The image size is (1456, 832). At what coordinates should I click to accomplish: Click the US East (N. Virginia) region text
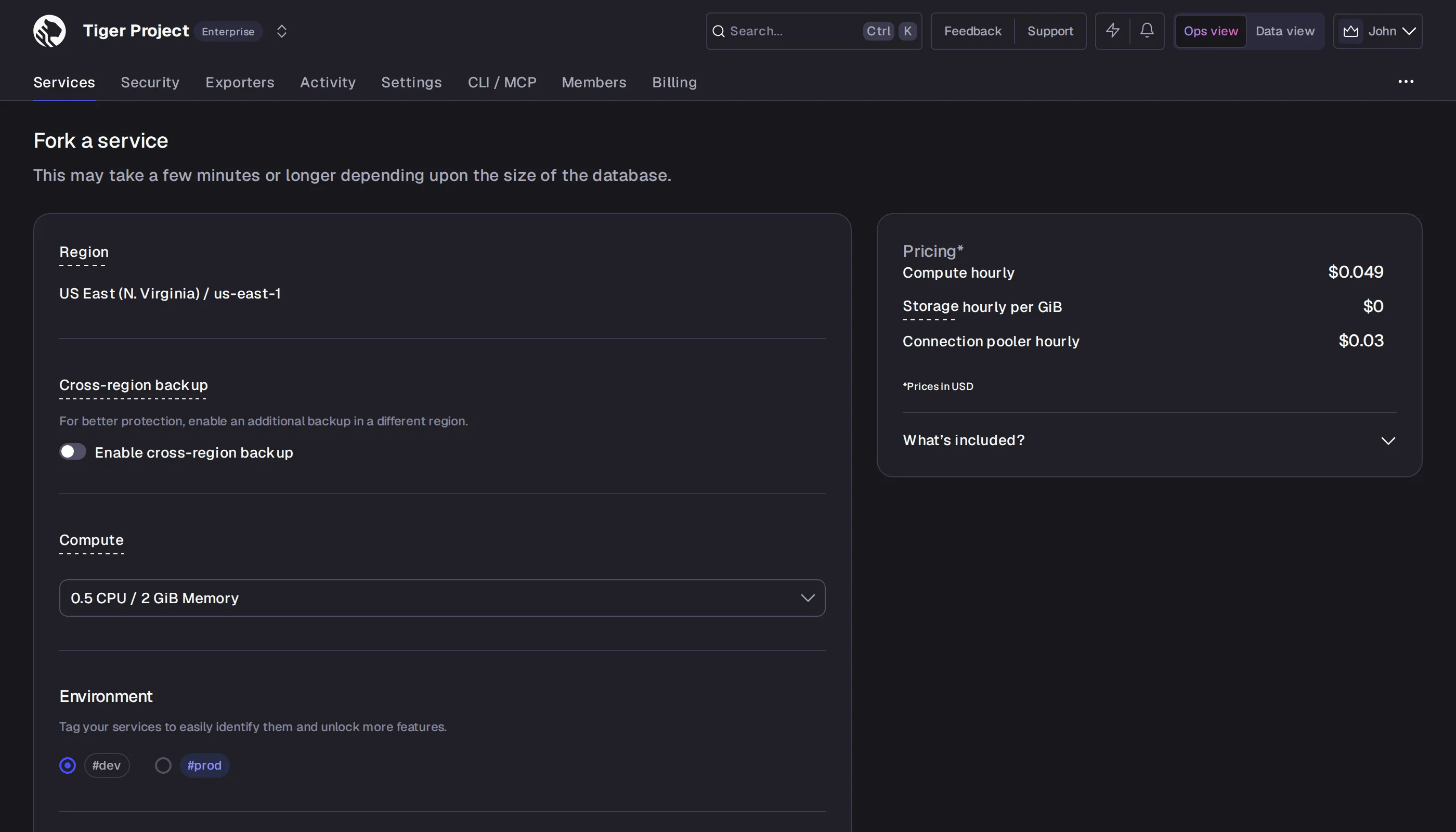(170, 294)
